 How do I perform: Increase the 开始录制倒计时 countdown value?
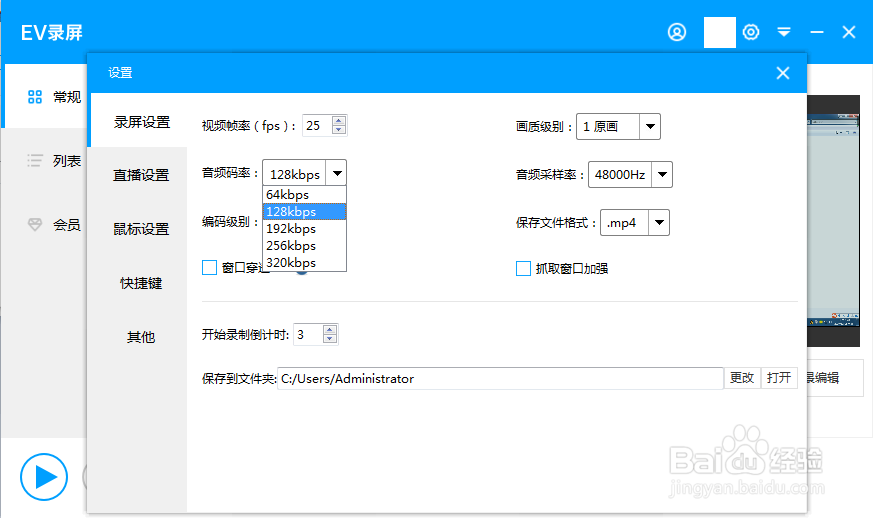pyautogui.click(x=330, y=330)
